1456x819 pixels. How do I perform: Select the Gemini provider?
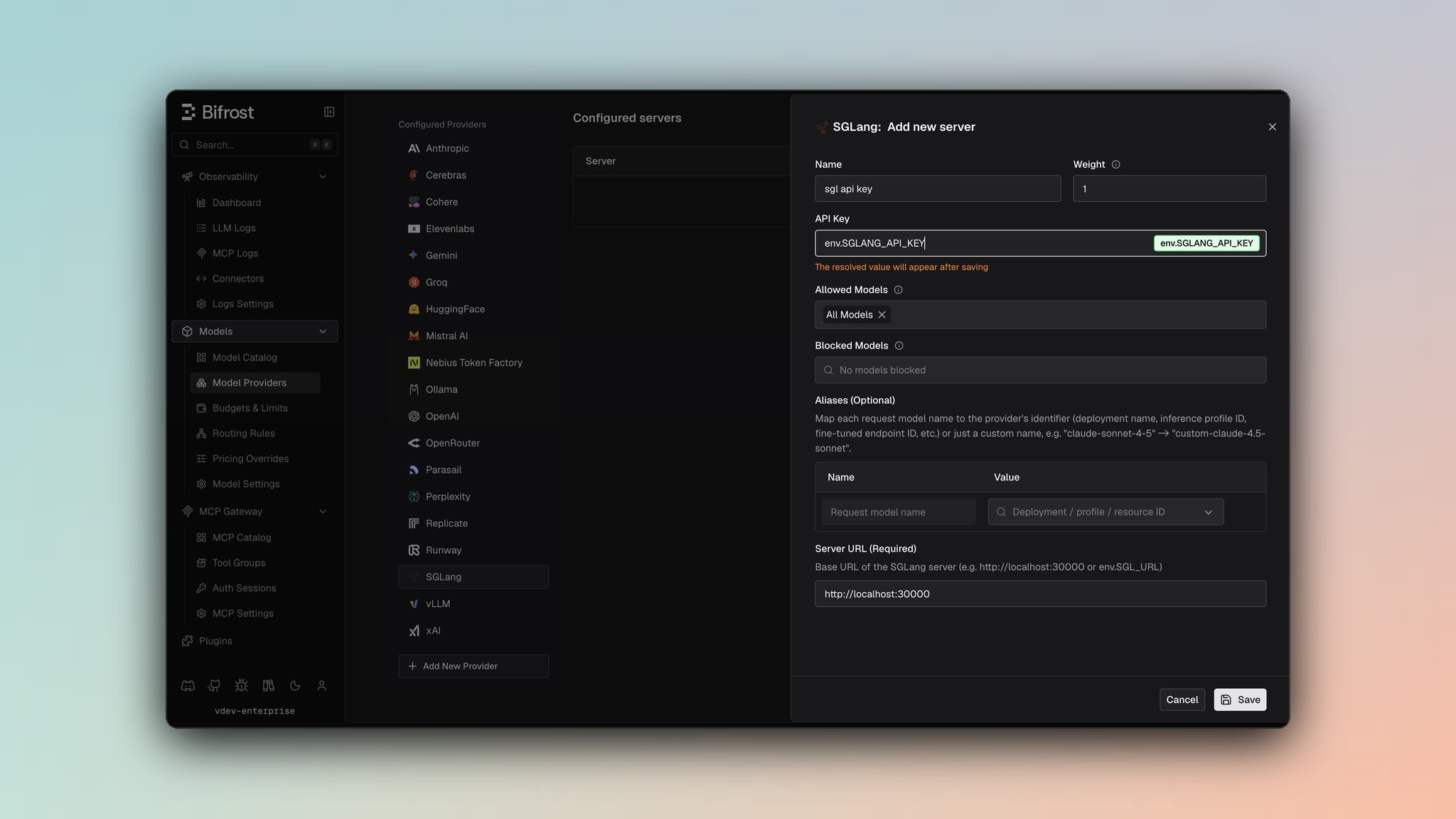(473, 255)
